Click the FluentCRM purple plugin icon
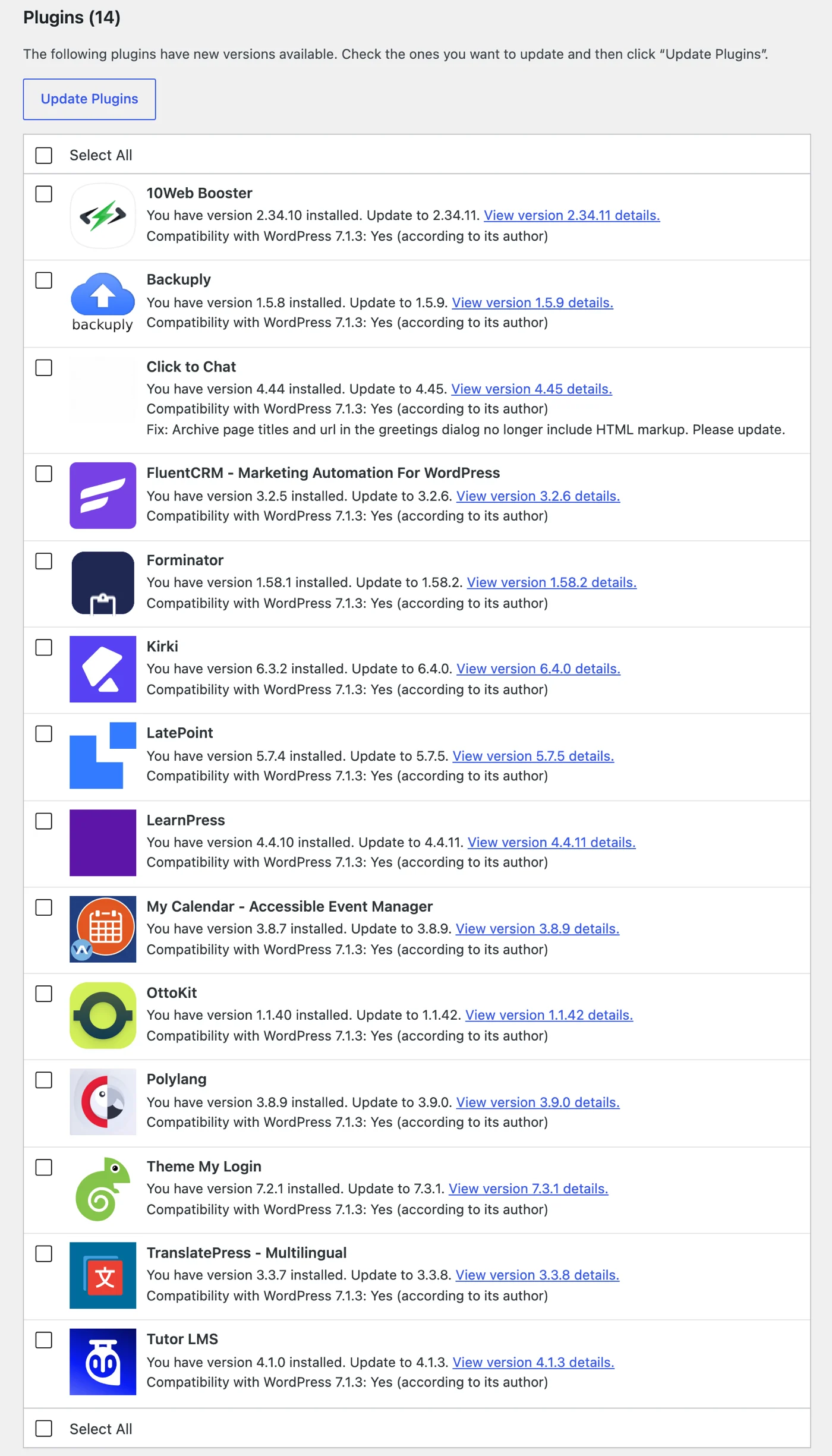This screenshot has width=832, height=1456. 103,496
